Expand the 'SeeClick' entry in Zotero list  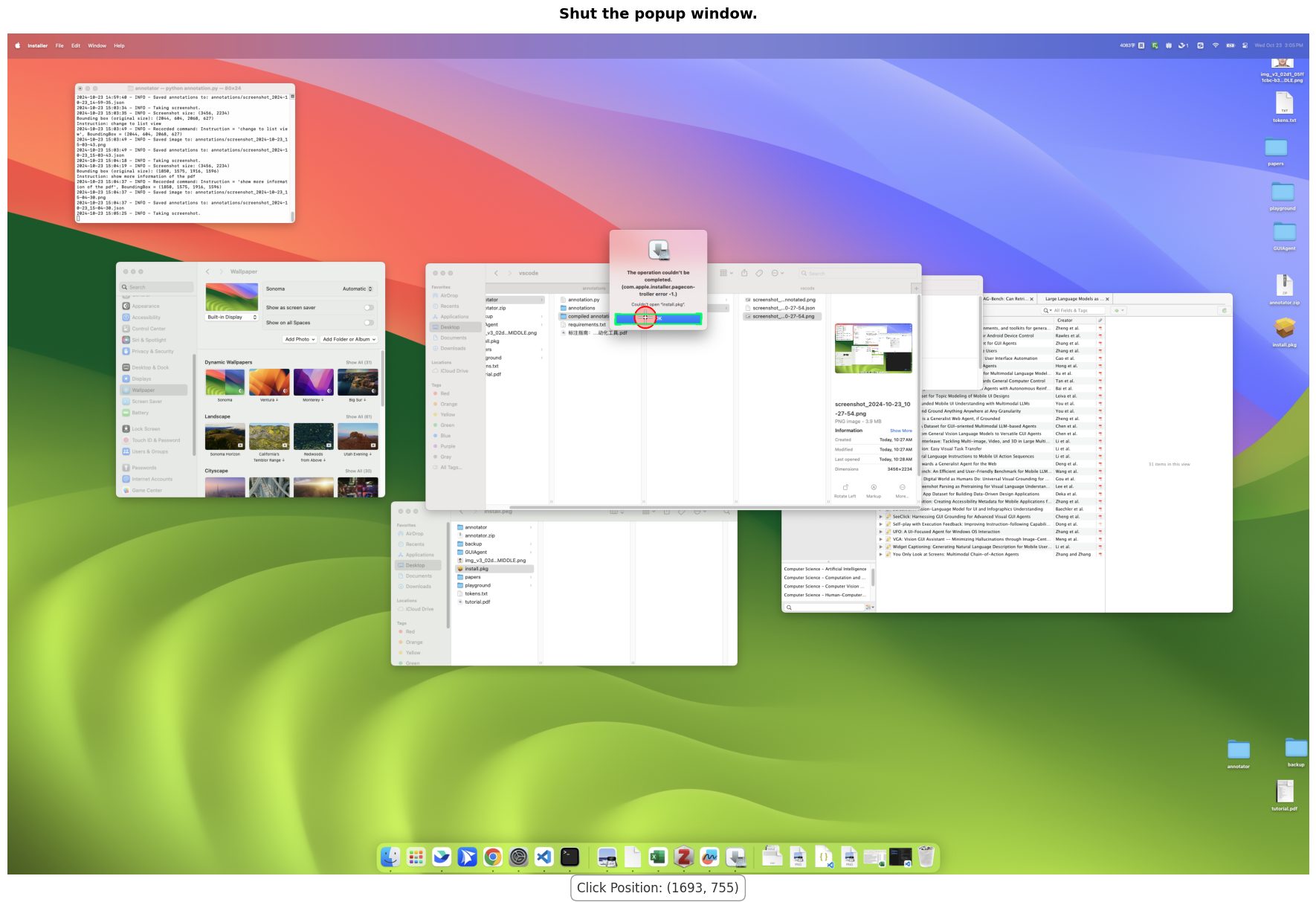(x=881, y=517)
